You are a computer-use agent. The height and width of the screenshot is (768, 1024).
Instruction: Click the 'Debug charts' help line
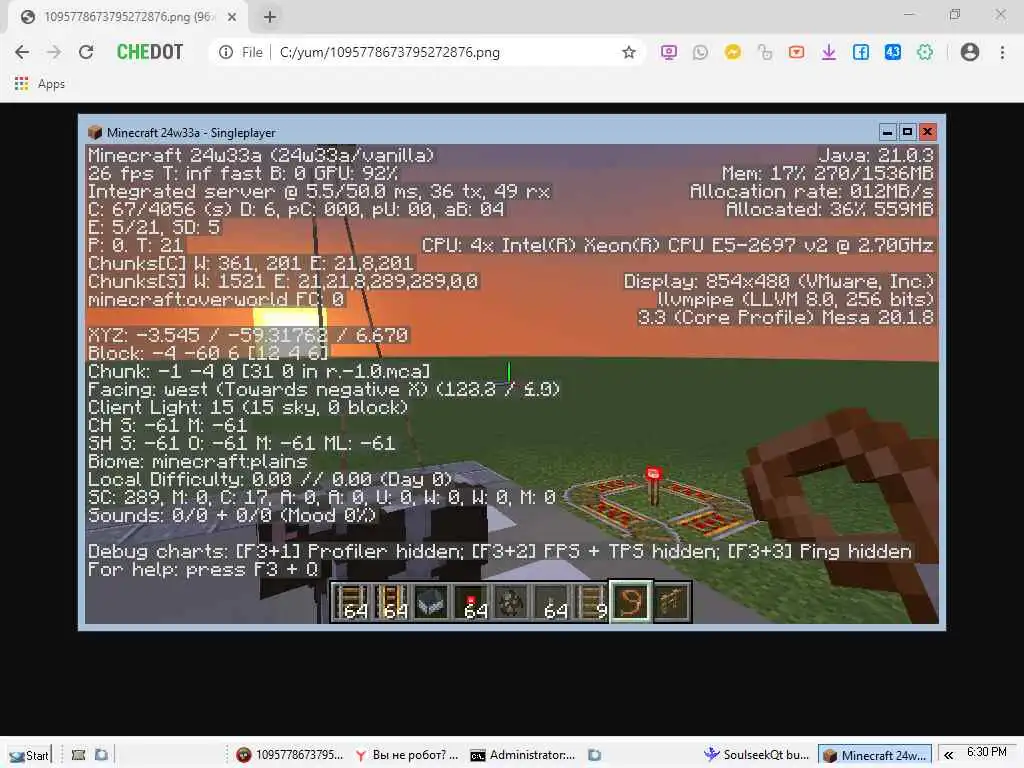[500, 551]
